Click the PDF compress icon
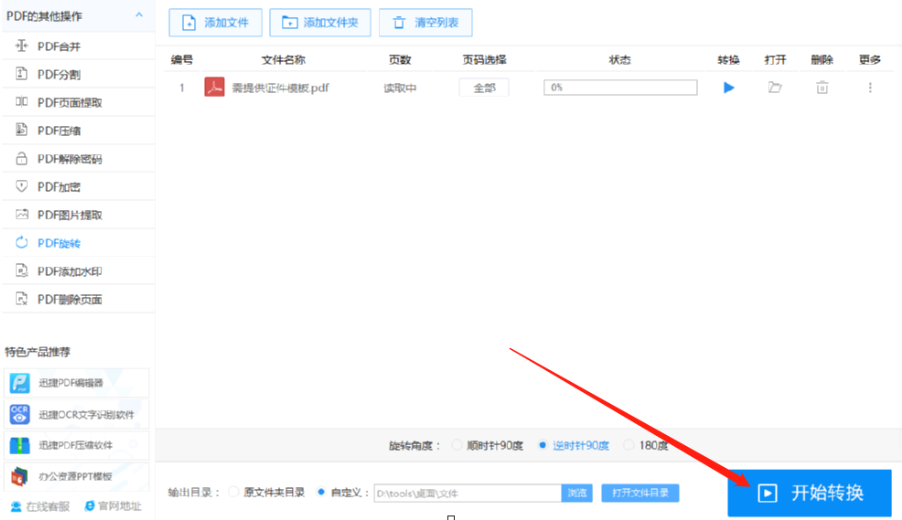 point(21,129)
